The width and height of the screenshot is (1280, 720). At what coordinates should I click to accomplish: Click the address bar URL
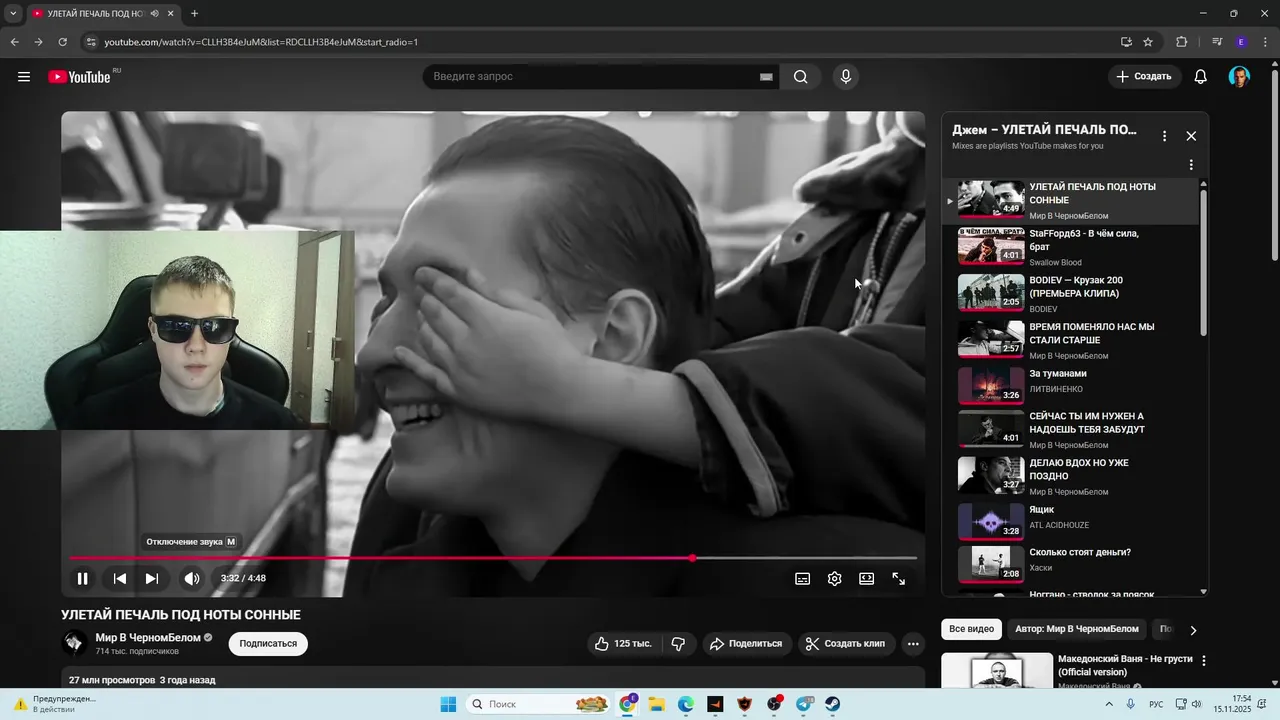click(x=261, y=42)
